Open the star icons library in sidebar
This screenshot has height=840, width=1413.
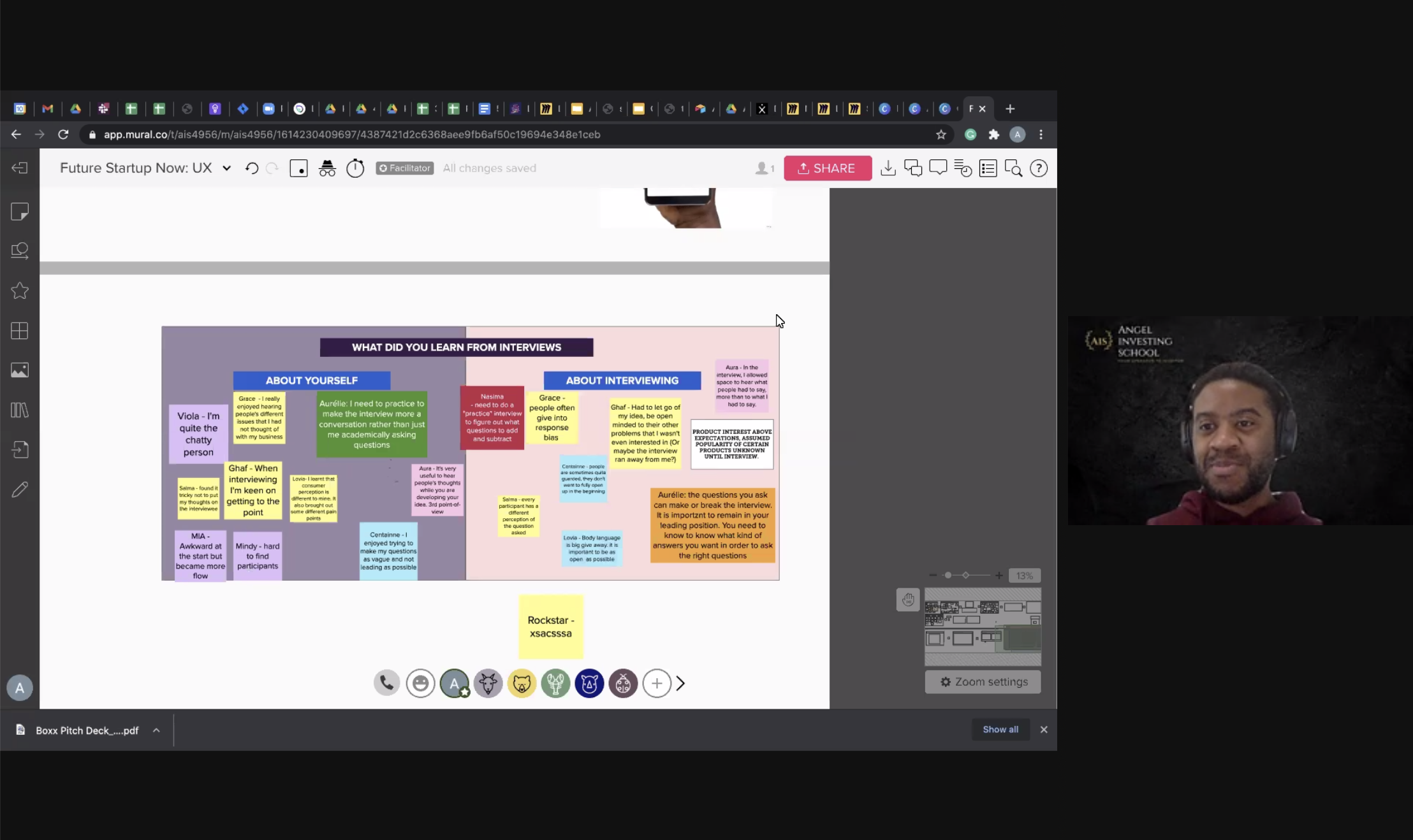[x=20, y=291]
